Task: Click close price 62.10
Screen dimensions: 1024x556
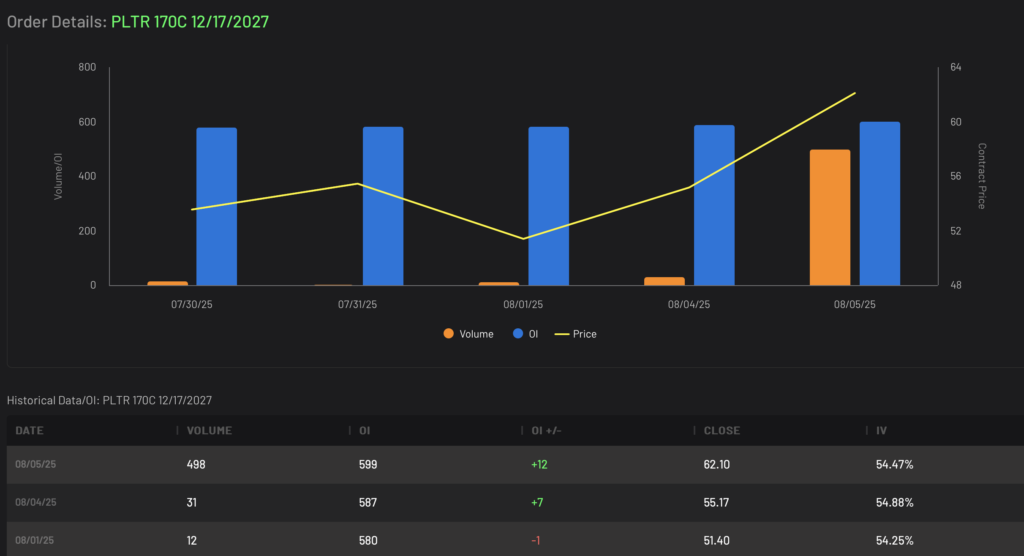Action: [x=716, y=465]
